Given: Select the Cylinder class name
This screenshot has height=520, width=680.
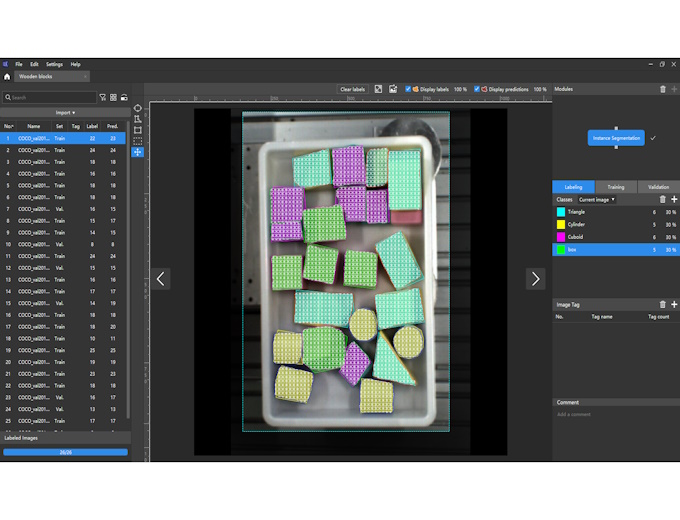Looking at the screenshot, I should point(576,225).
